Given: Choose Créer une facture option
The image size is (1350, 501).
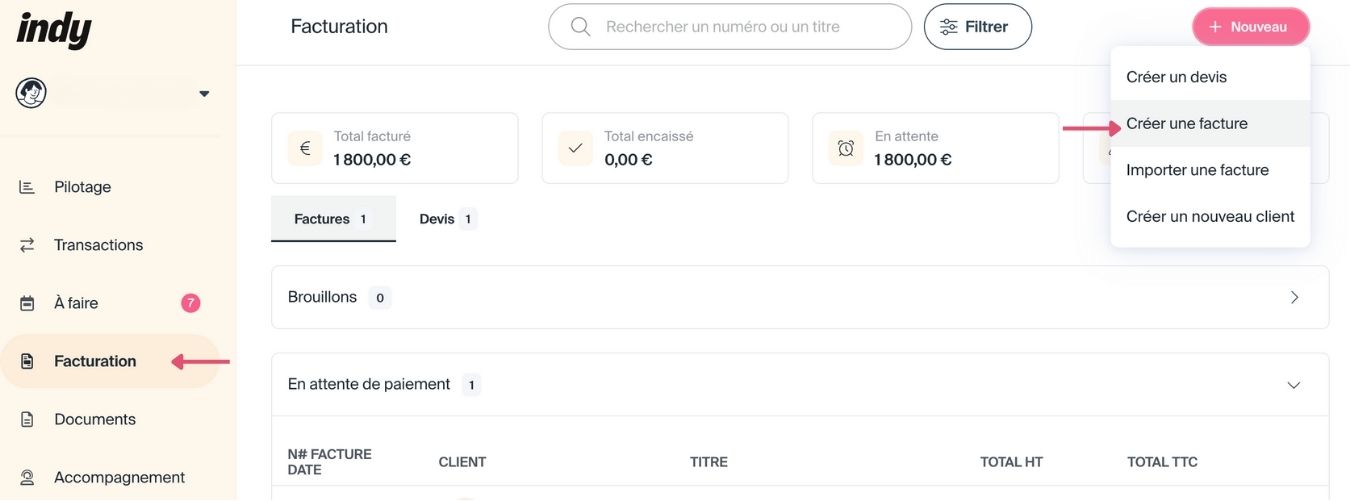Looking at the screenshot, I should (1187, 124).
